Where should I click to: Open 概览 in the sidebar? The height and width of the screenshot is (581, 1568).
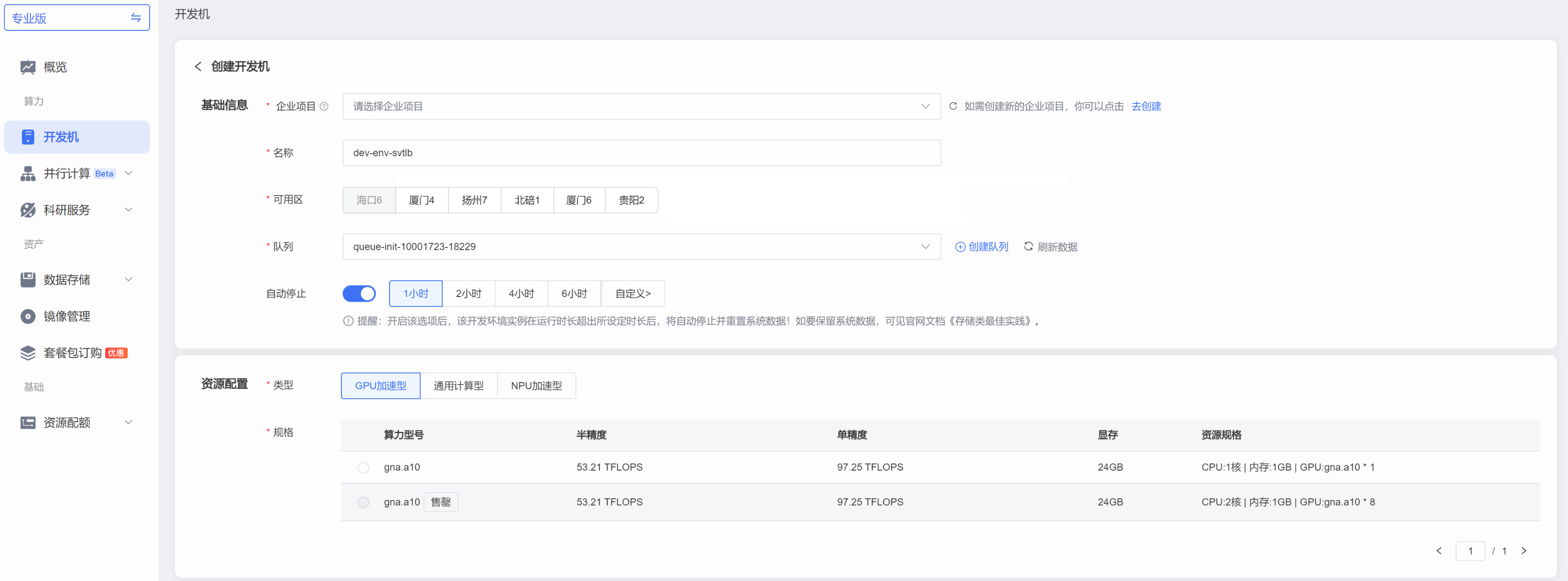coord(77,67)
